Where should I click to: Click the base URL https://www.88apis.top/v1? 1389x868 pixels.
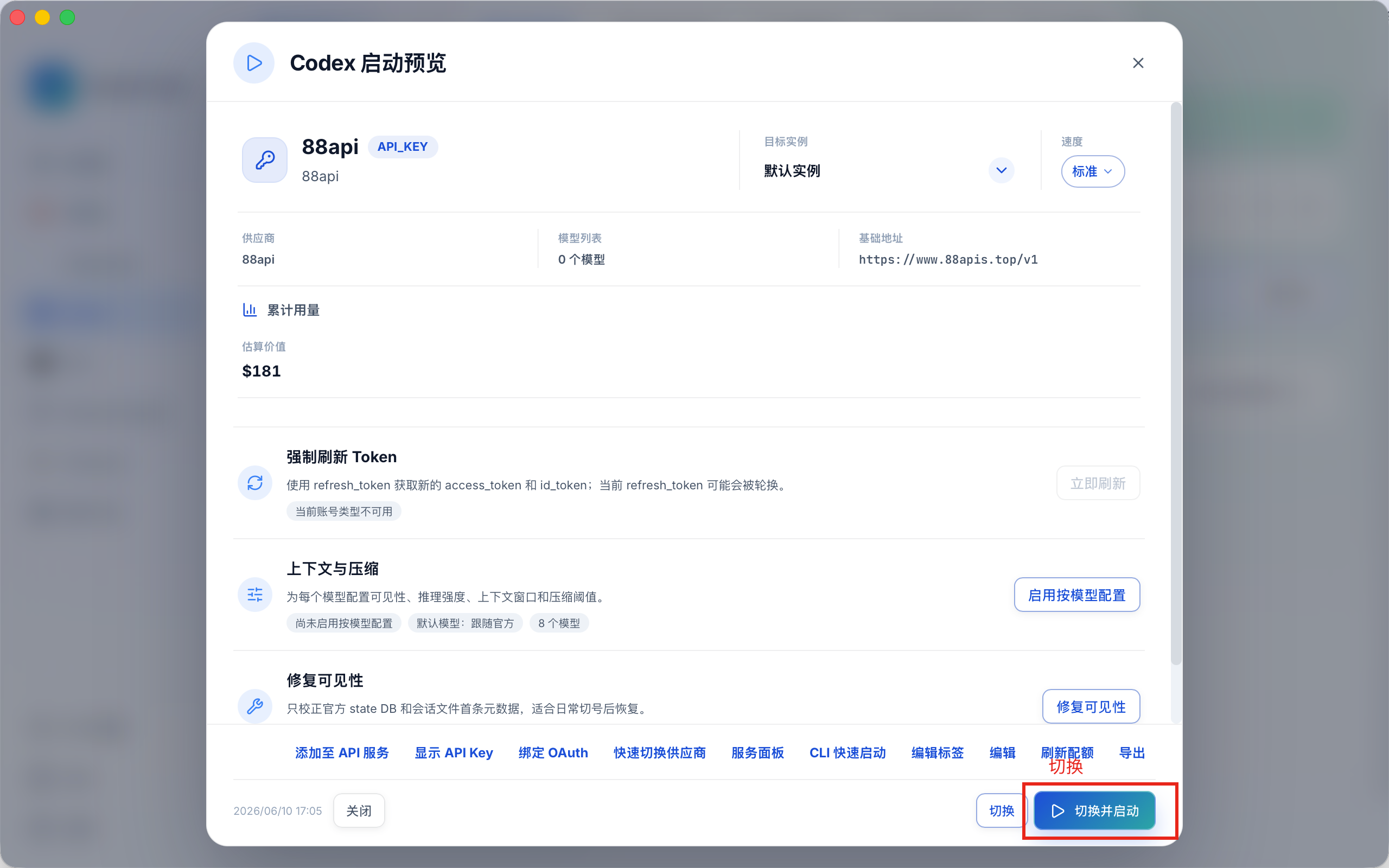pos(948,259)
